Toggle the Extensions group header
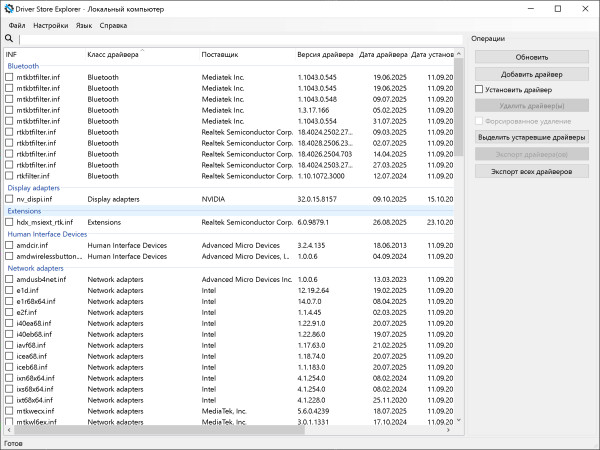Screen dimensions: 600x450 point(24,211)
